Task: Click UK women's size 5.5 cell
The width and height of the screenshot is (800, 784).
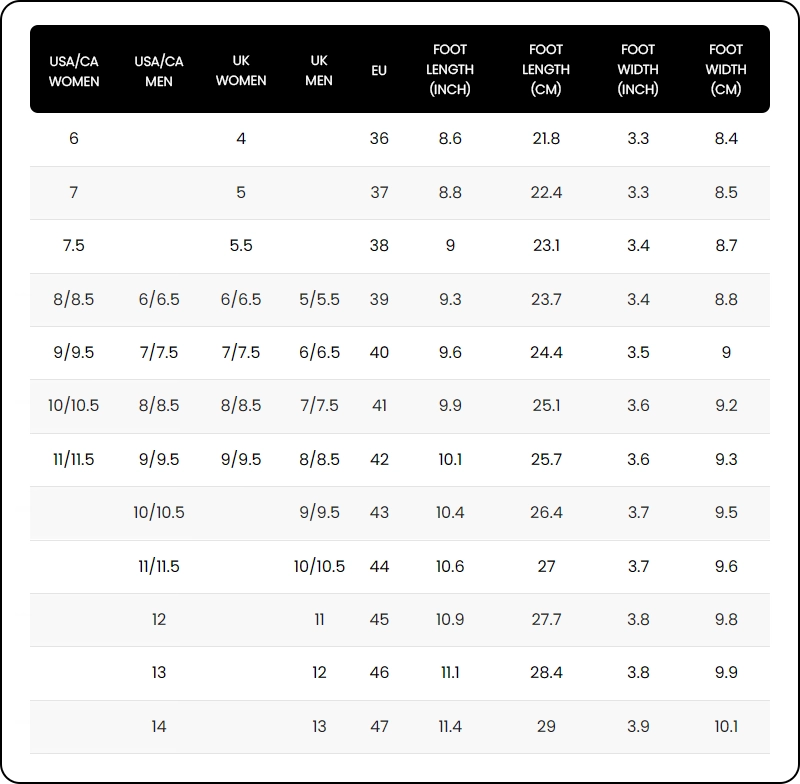Action: 241,246
